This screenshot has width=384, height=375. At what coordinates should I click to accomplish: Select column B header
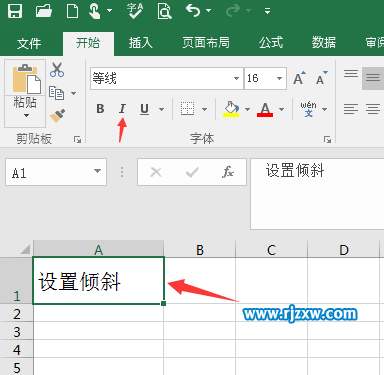point(200,249)
